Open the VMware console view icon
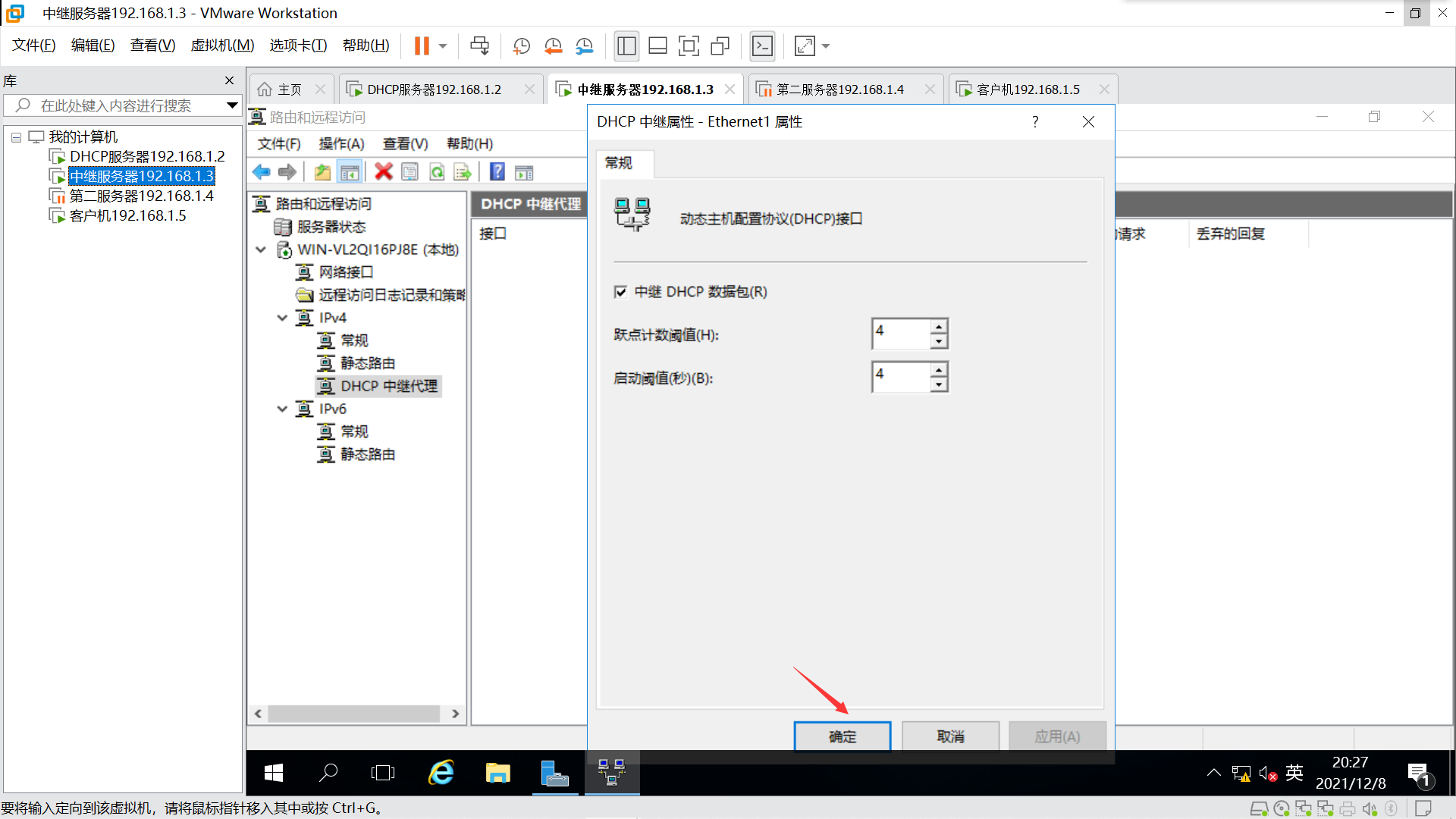The width and height of the screenshot is (1456, 819). click(762, 46)
